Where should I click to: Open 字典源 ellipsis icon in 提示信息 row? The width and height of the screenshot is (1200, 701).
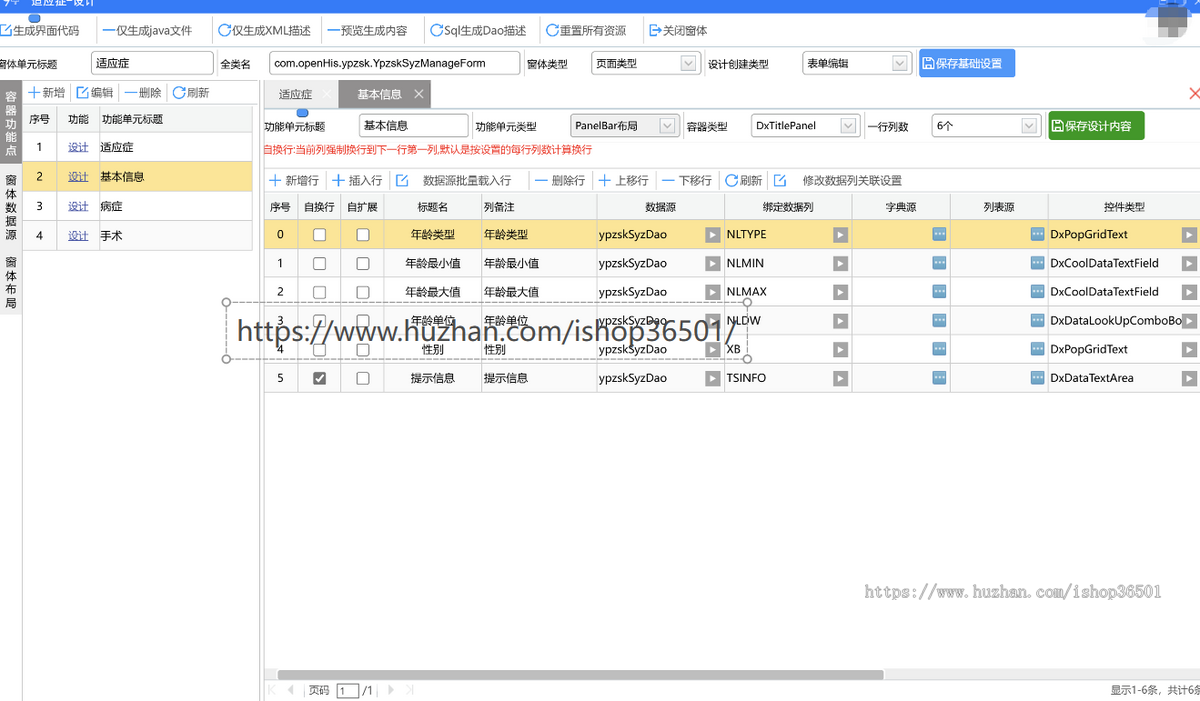click(x=939, y=379)
